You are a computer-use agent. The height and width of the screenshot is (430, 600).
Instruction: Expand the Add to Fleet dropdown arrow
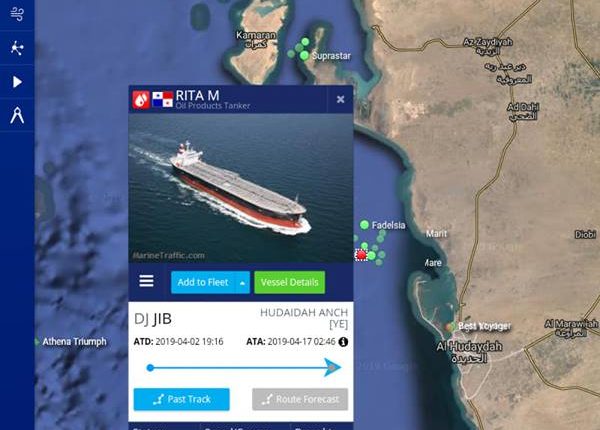pos(243,283)
